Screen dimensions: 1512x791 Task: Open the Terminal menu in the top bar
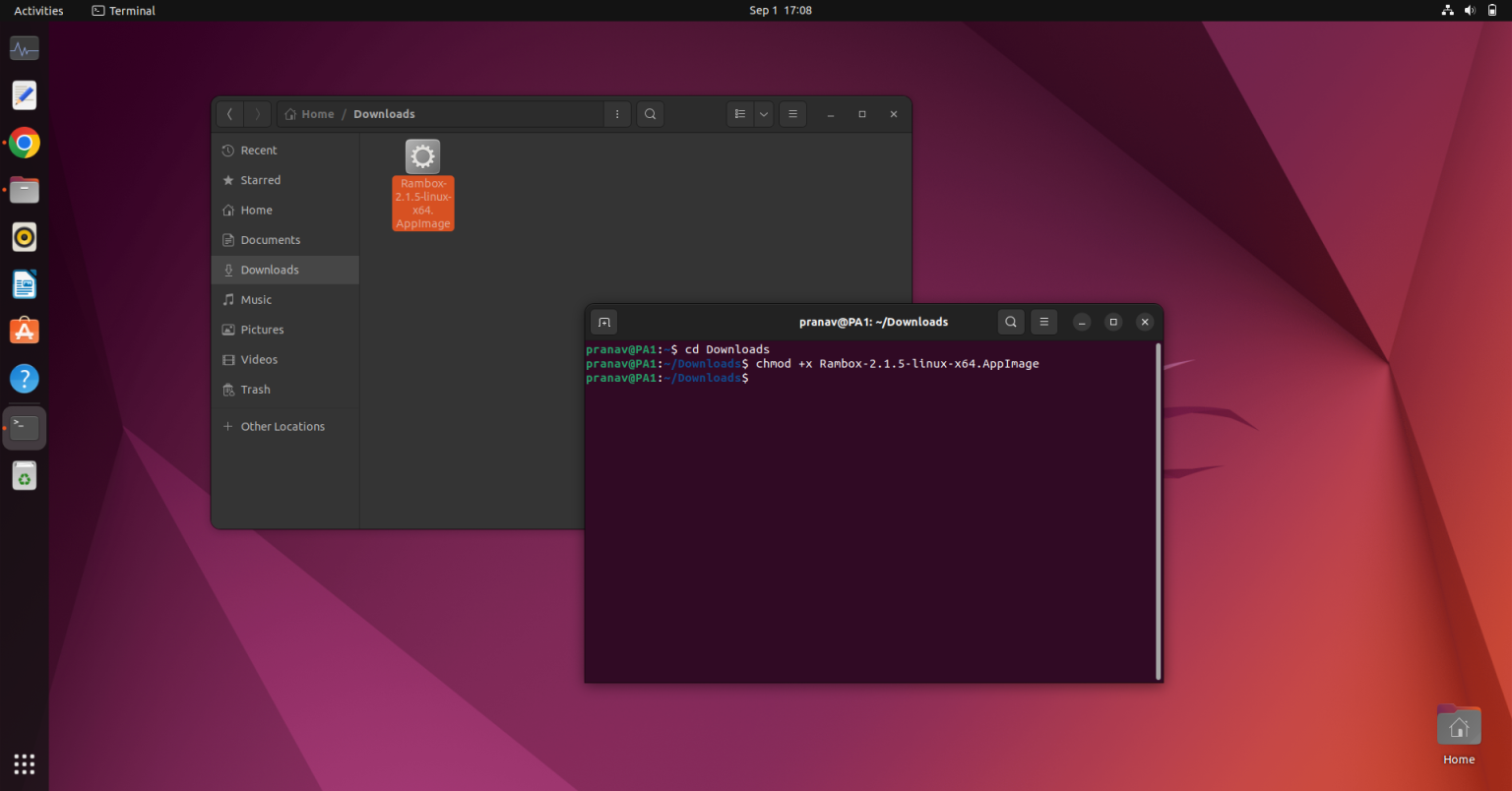point(123,10)
